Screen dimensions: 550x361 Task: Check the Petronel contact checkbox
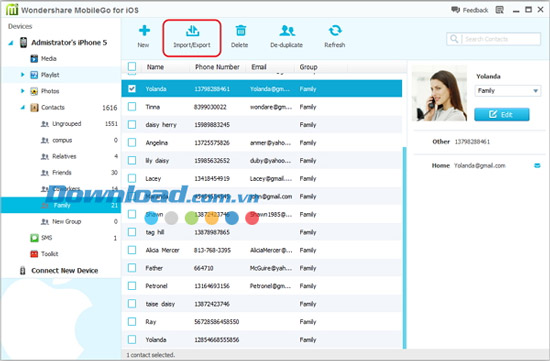[132, 286]
